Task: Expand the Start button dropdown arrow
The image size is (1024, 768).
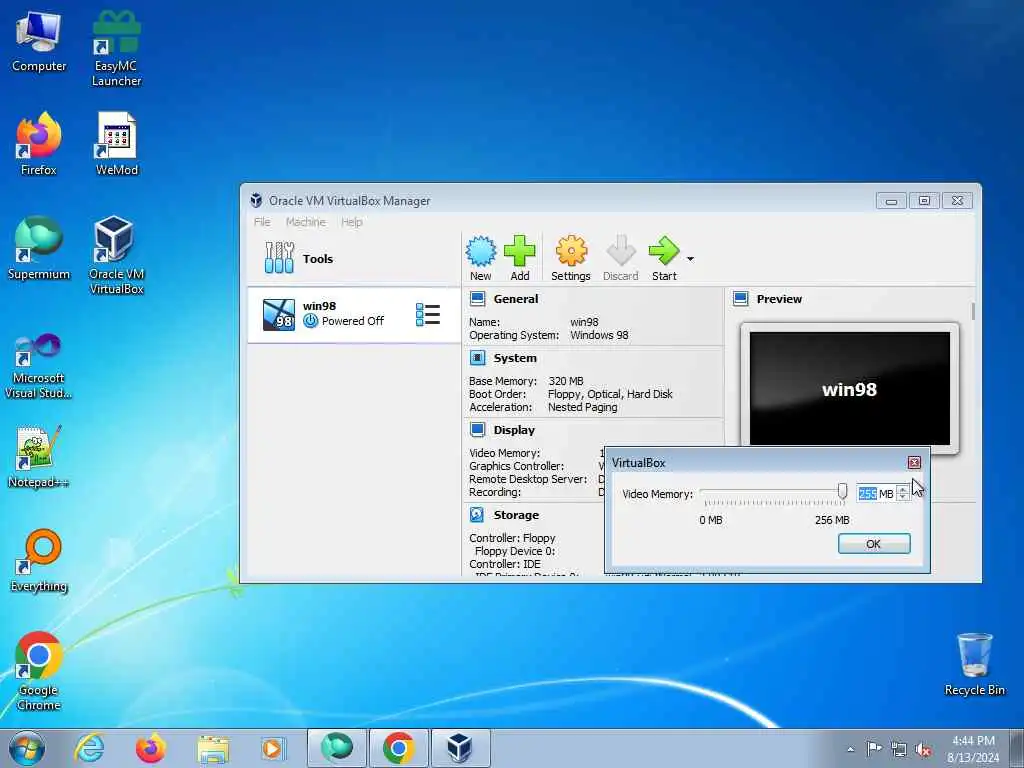Action: [x=690, y=259]
